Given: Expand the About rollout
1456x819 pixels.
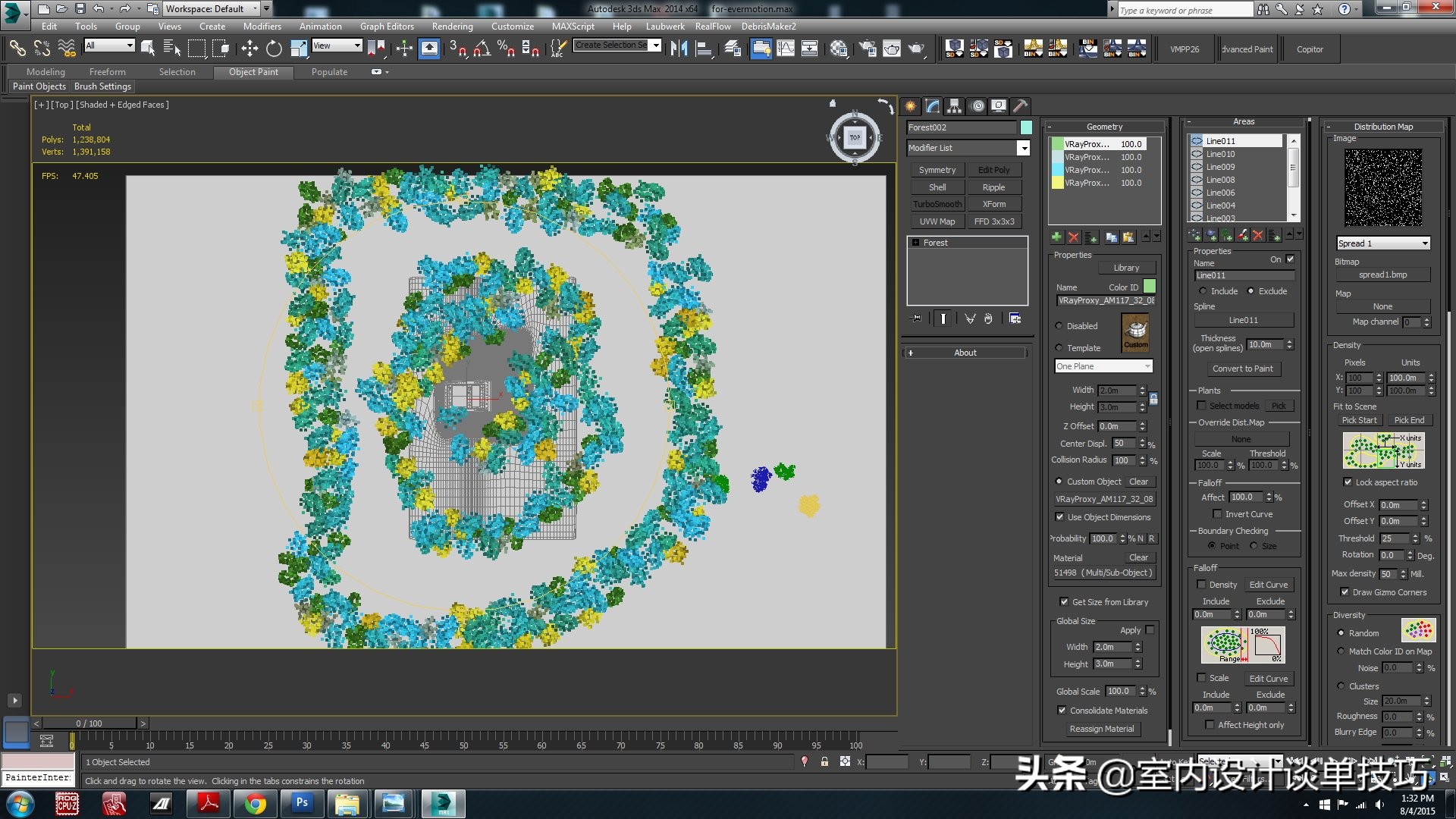Looking at the screenshot, I should click(x=965, y=353).
